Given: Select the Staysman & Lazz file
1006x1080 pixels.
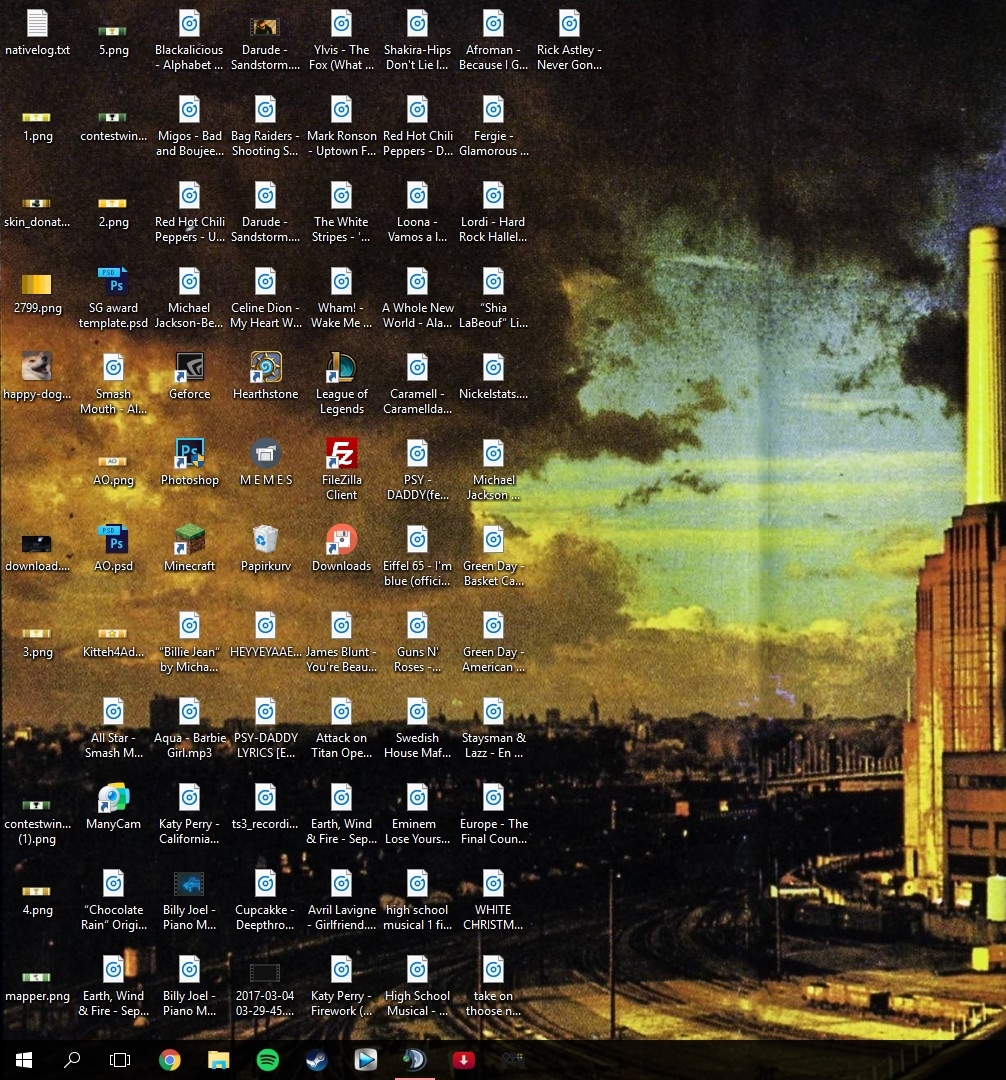Looking at the screenshot, I should pyautogui.click(x=493, y=727).
